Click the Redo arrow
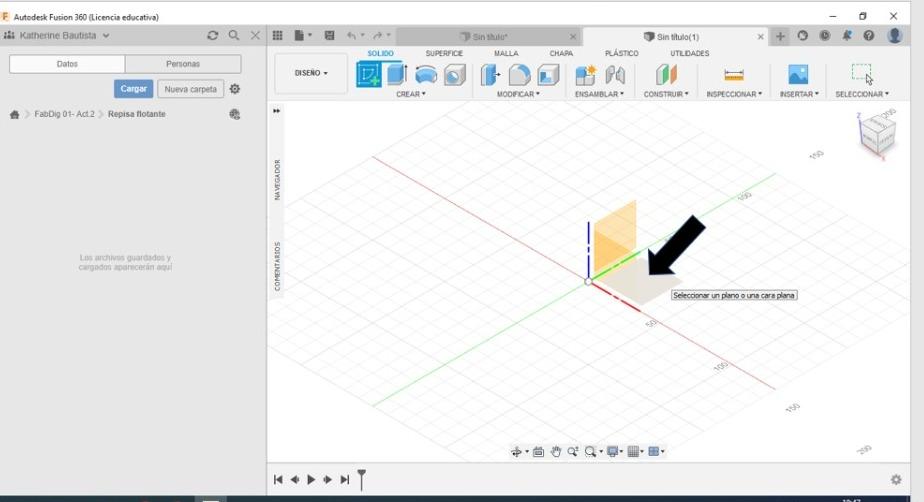 point(378,36)
